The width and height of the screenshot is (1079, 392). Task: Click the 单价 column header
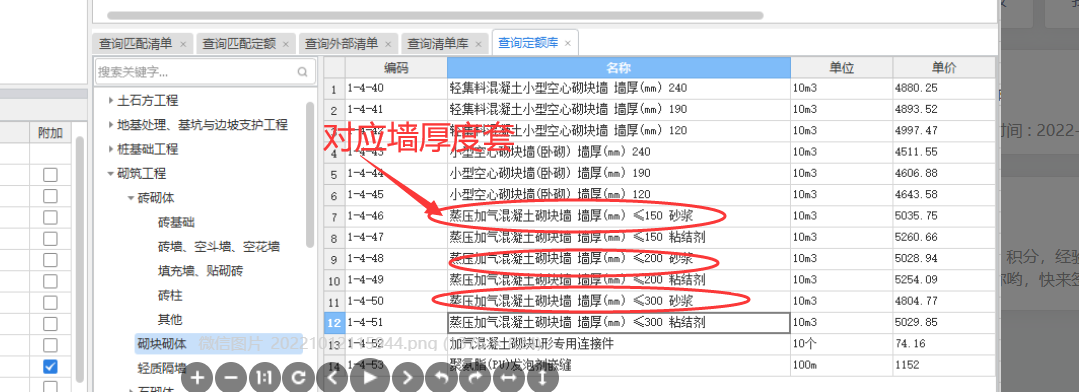pos(944,67)
